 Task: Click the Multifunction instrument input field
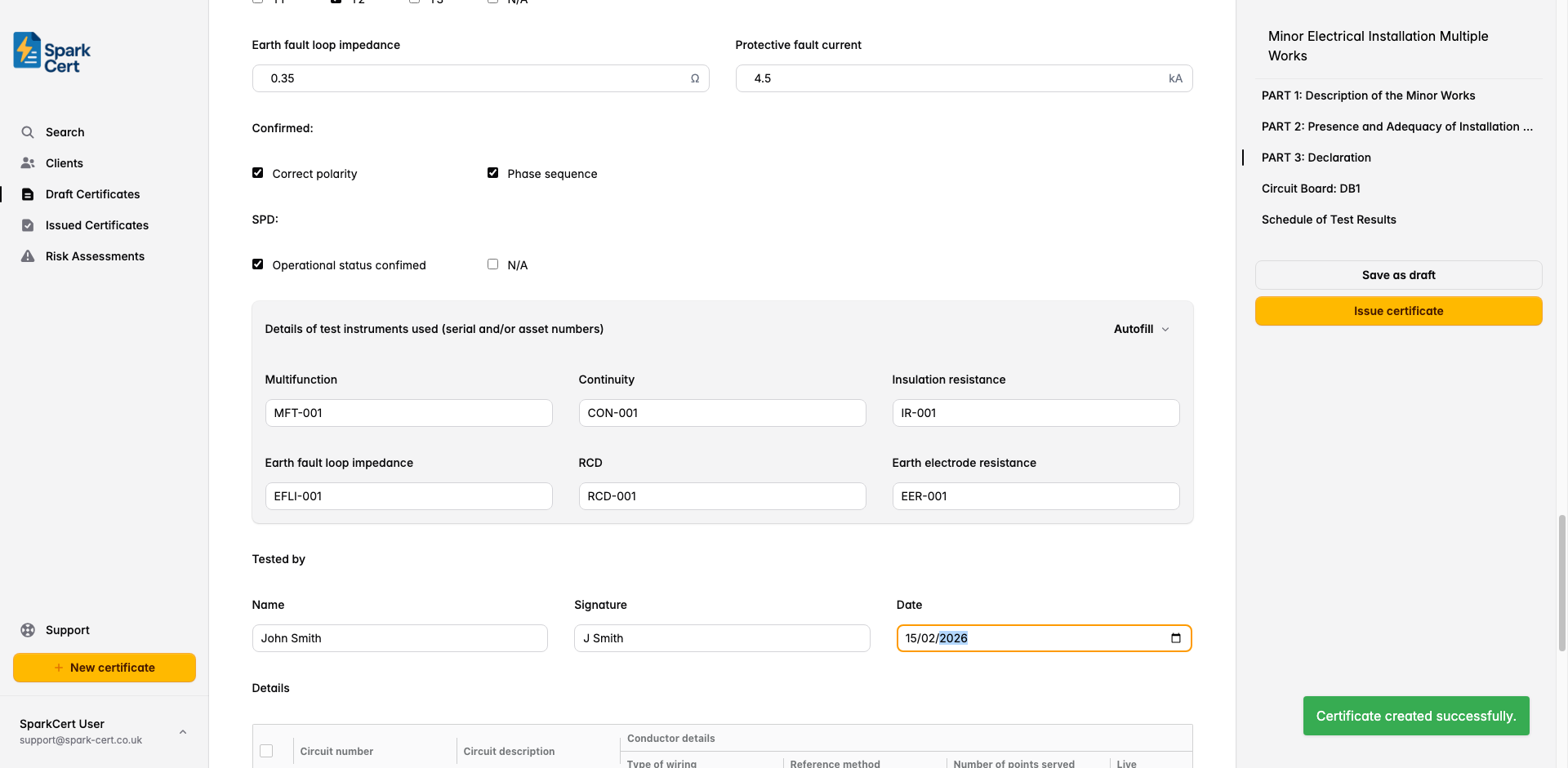[x=408, y=413]
